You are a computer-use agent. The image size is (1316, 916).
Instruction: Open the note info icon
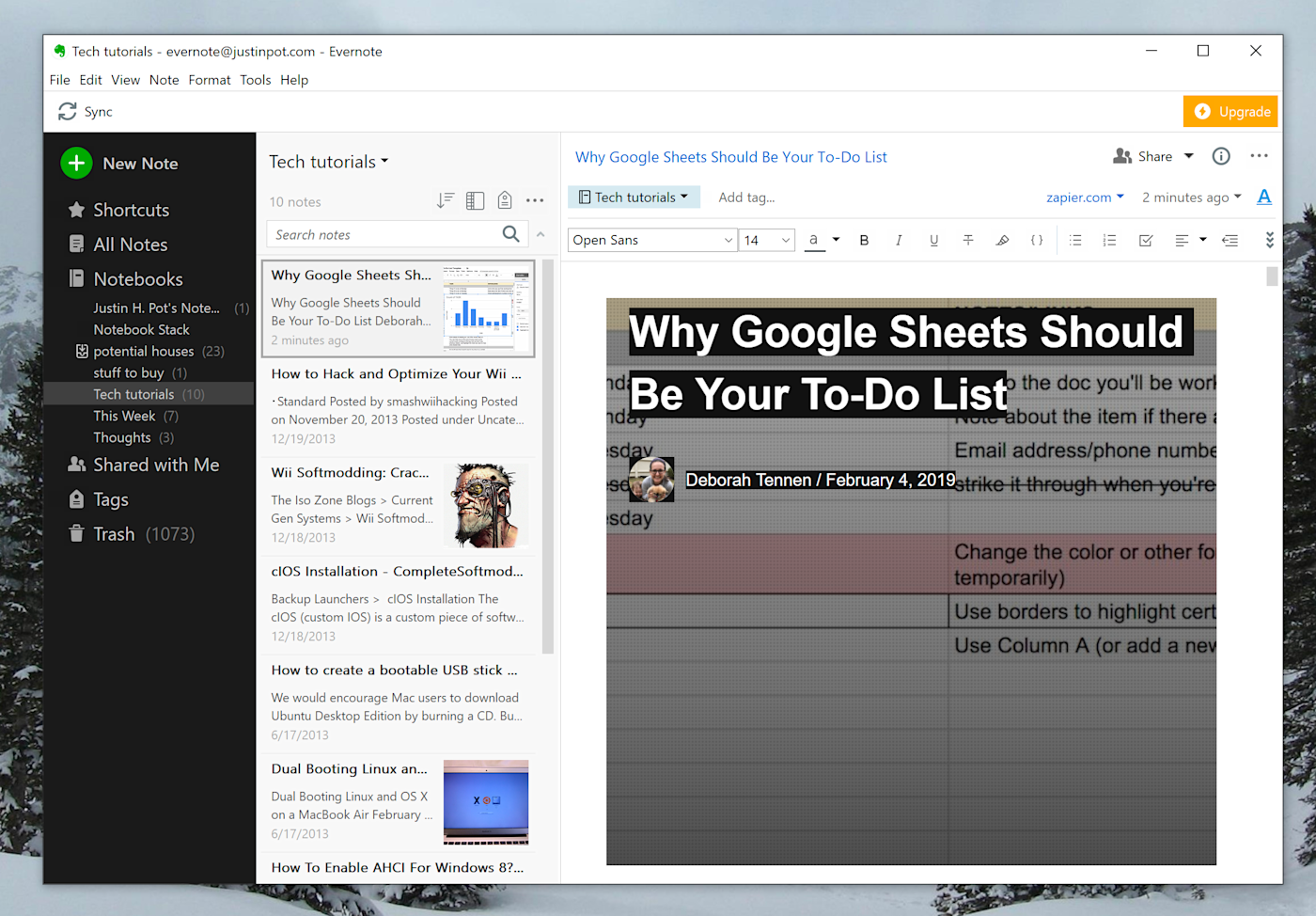click(1221, 157)
